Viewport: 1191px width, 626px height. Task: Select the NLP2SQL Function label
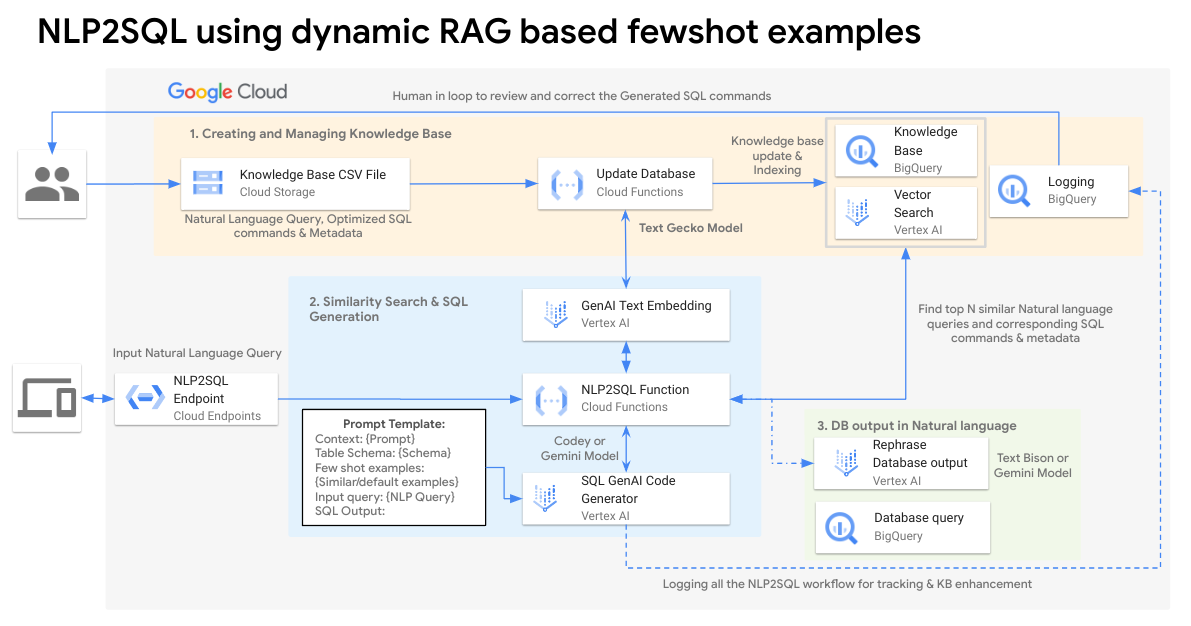635,390
